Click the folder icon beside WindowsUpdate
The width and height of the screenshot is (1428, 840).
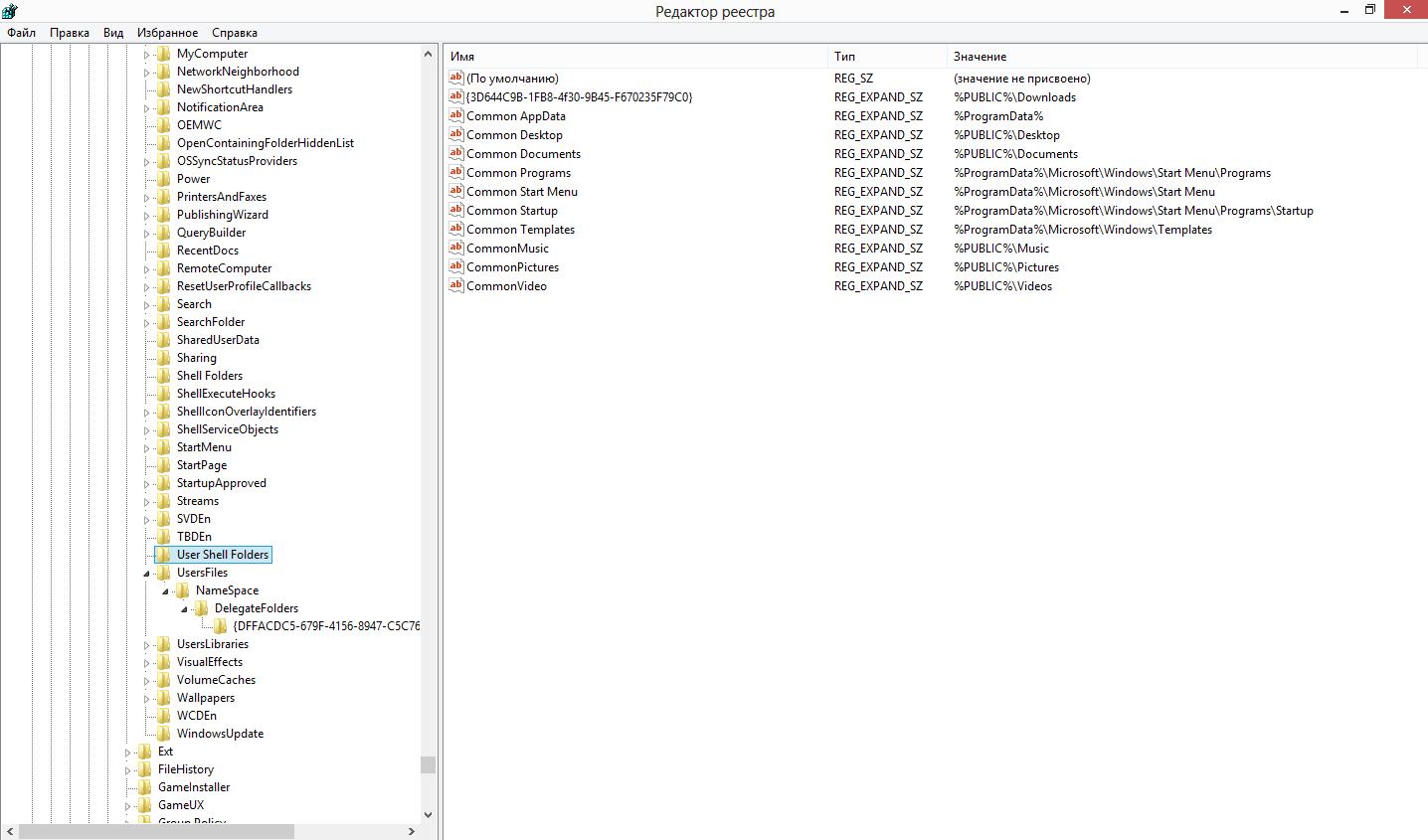164,734
